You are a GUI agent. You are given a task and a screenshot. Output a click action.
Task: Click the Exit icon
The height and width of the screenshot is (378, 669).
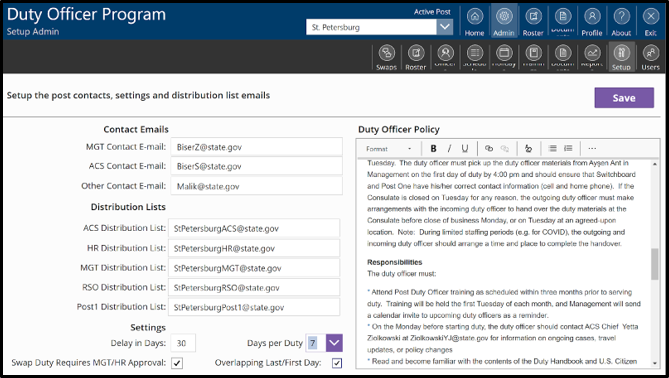[650, 22]
